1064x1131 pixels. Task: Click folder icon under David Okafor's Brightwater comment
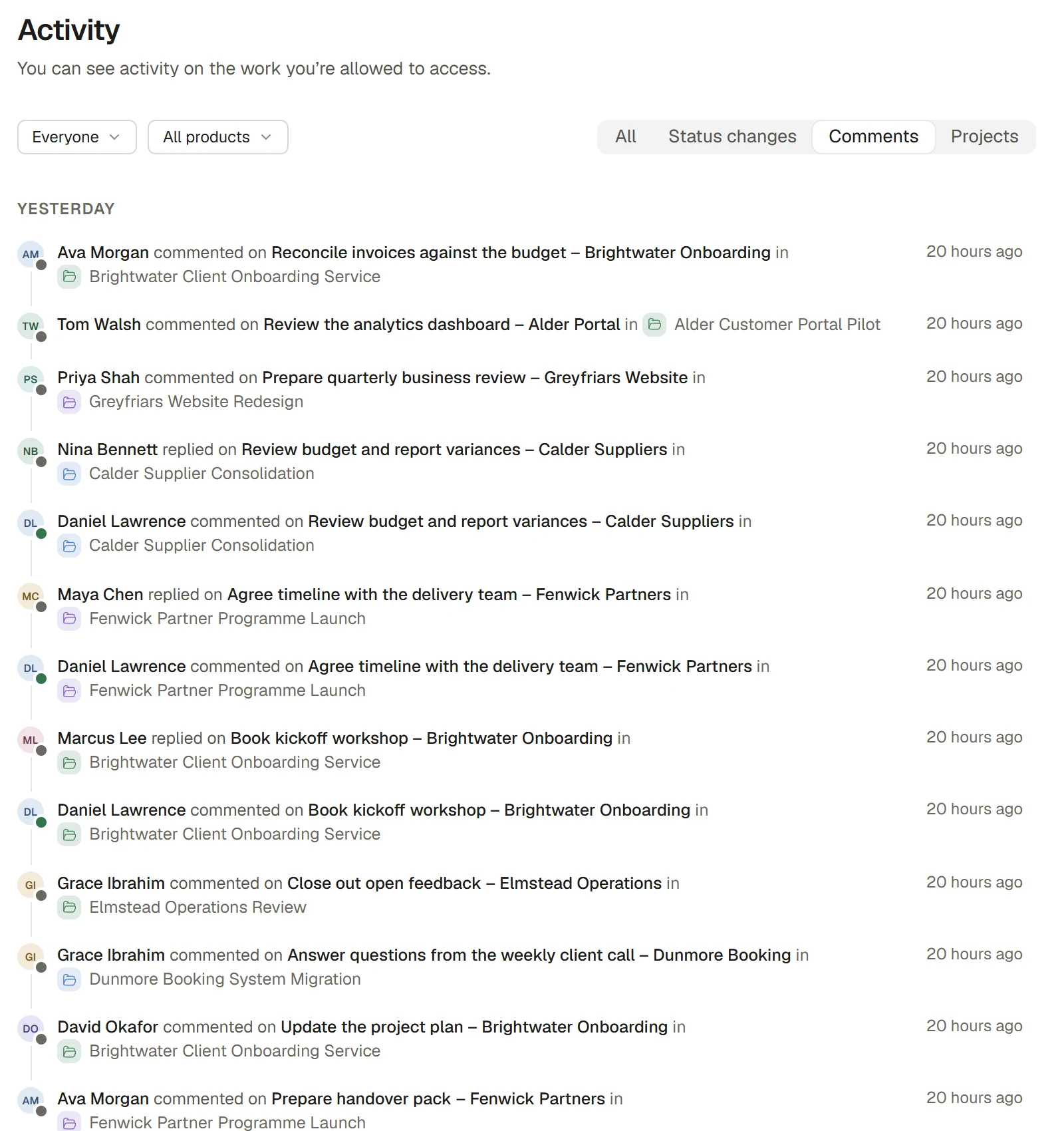(69, 1051)
